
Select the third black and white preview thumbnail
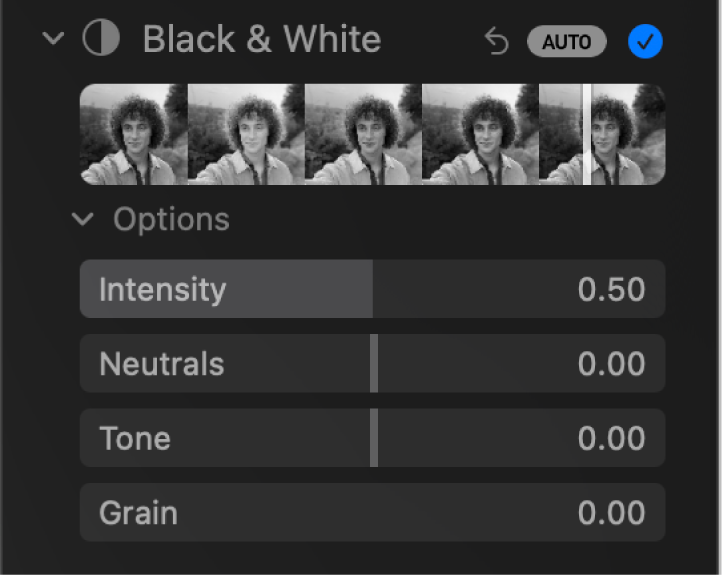(x=363, y=134)
